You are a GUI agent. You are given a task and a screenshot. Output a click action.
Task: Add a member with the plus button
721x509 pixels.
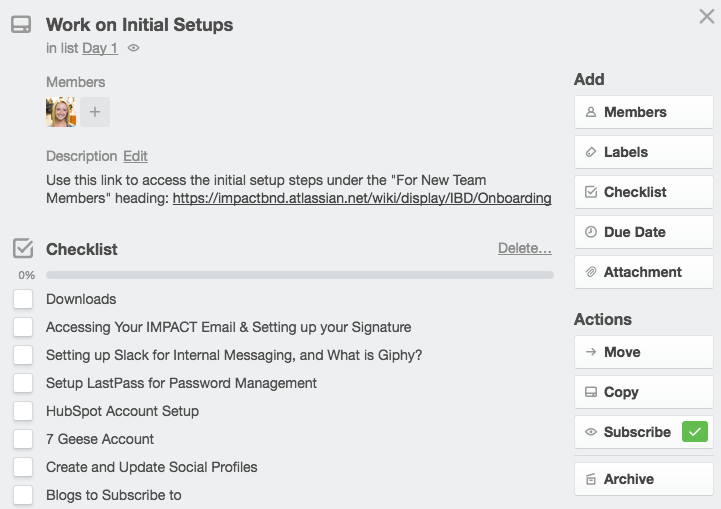point(95,112)
